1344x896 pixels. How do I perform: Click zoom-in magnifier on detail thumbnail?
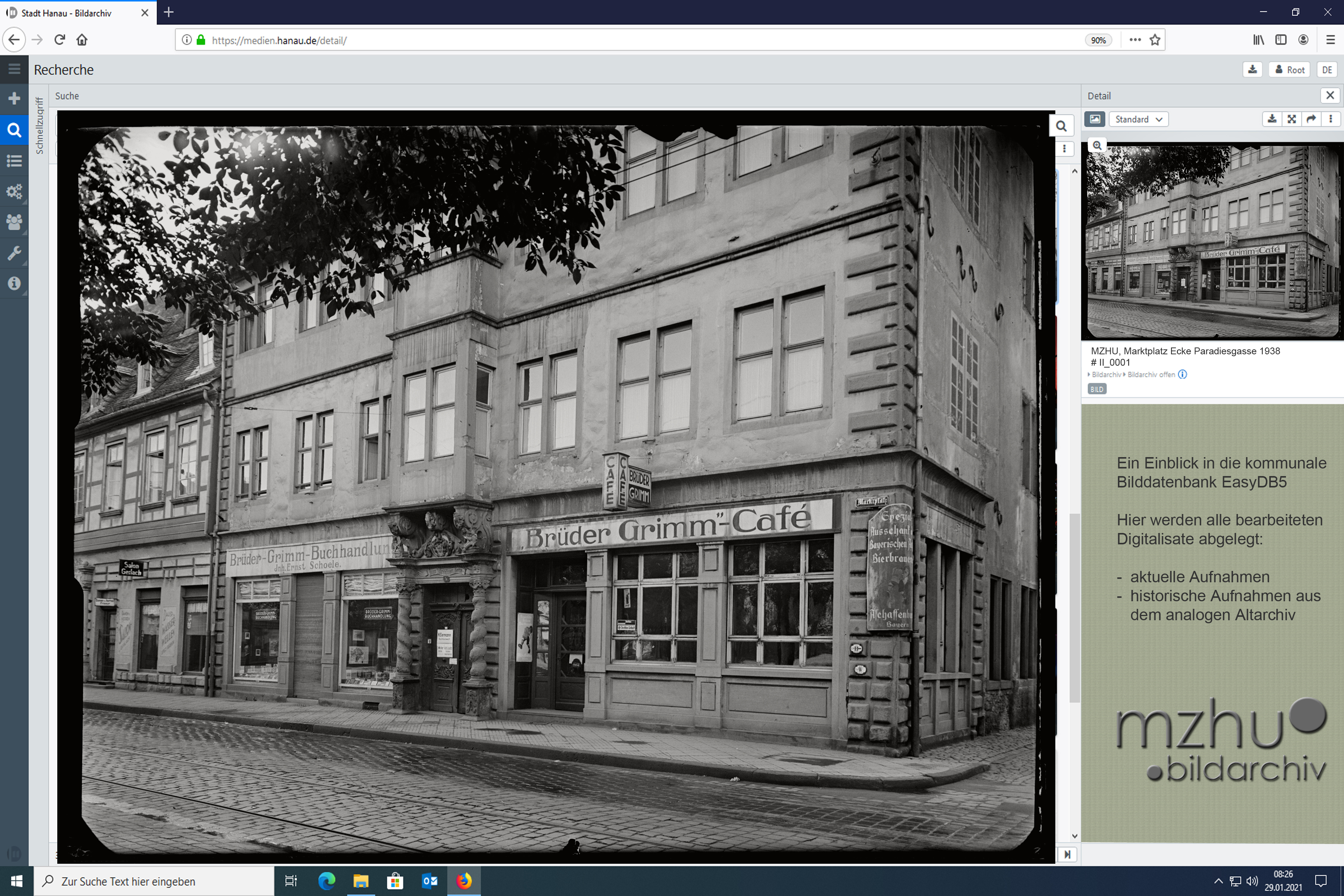(1097, 146)
